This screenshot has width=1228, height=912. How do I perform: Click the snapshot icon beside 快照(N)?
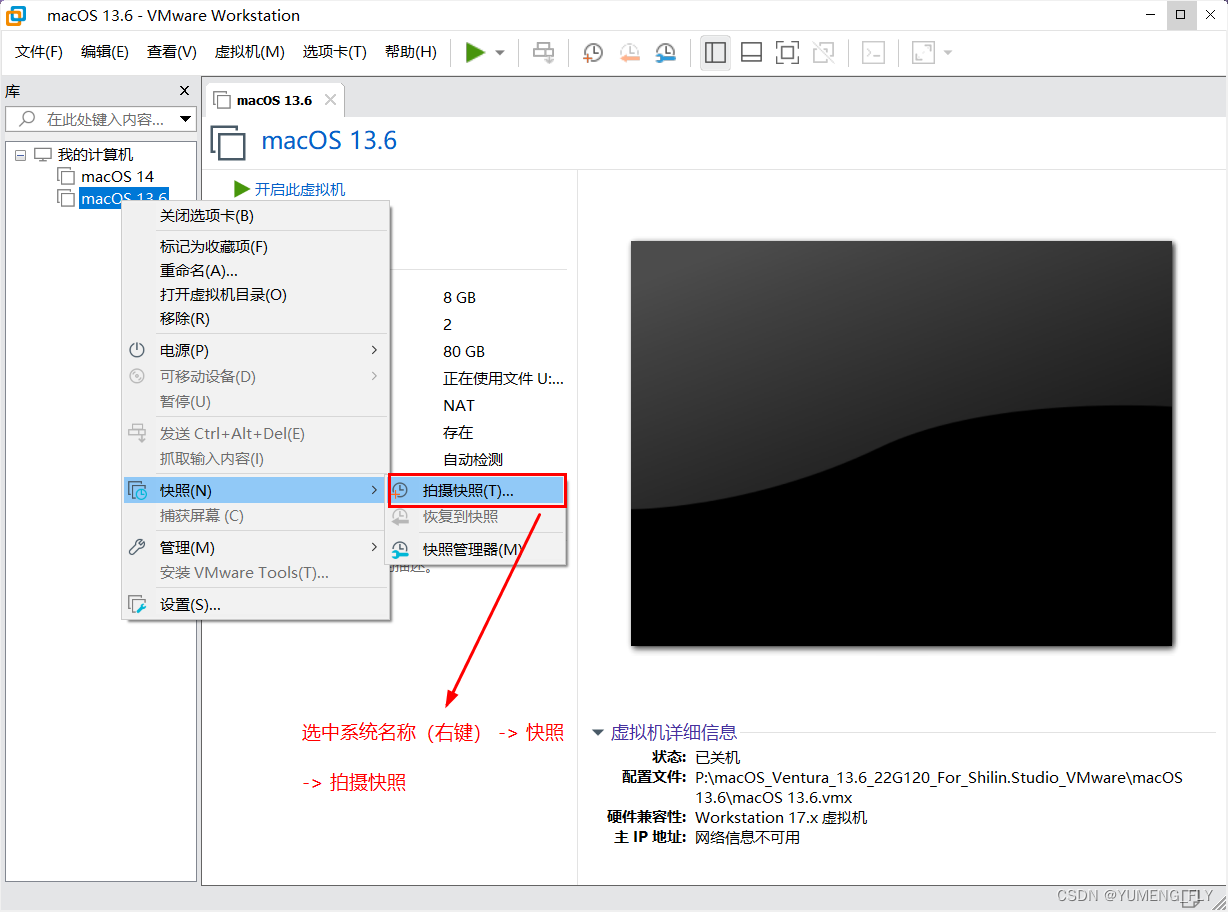tap(138, 490)
